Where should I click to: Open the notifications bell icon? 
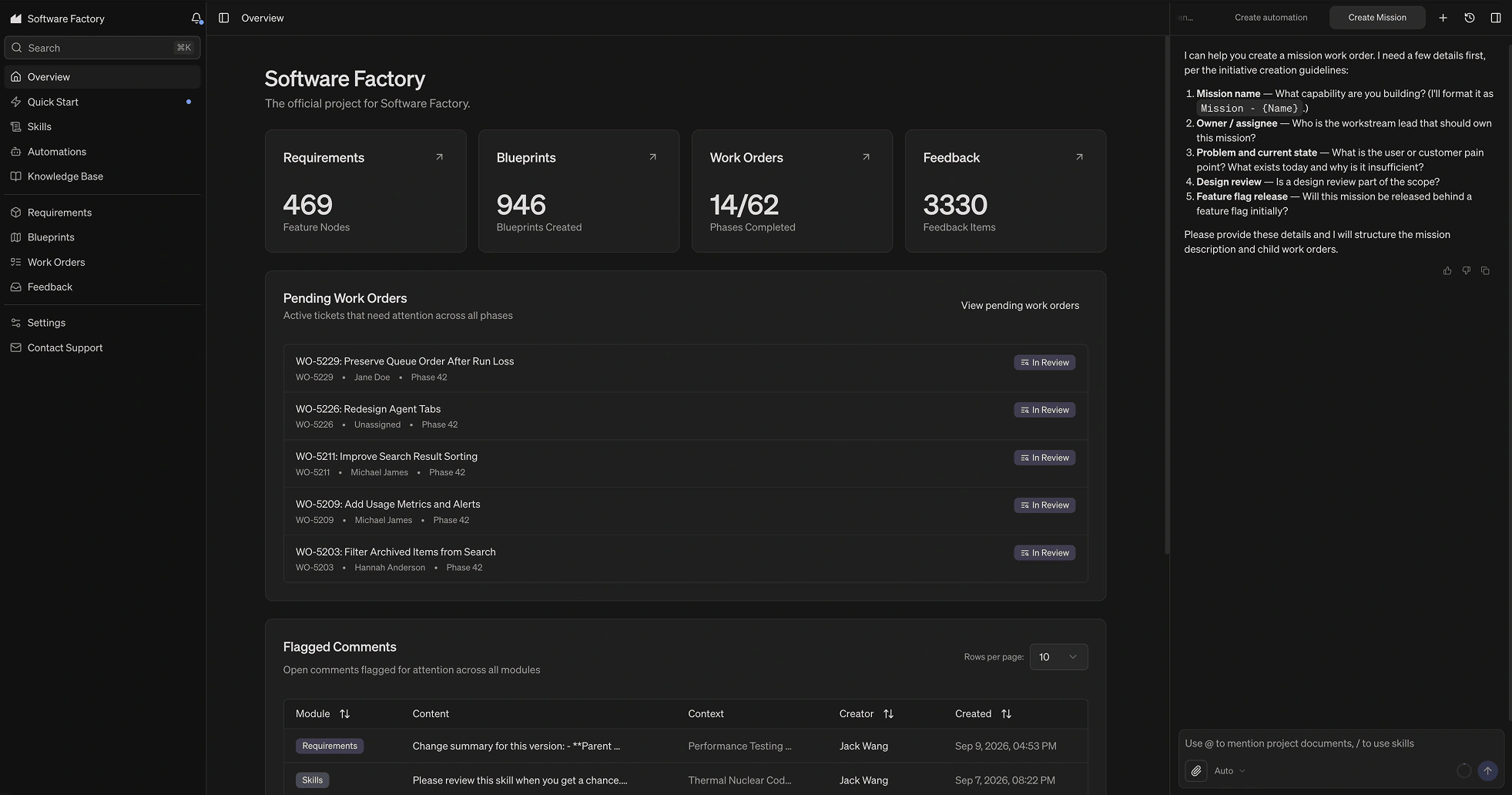pyautogui.click(x=196, y=18)
